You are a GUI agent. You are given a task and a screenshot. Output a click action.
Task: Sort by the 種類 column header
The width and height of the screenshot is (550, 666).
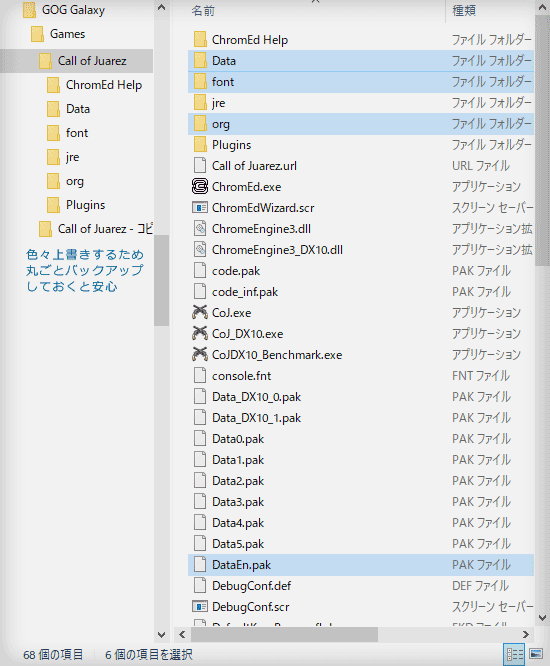pyautogui.click(x=464, y=11)
